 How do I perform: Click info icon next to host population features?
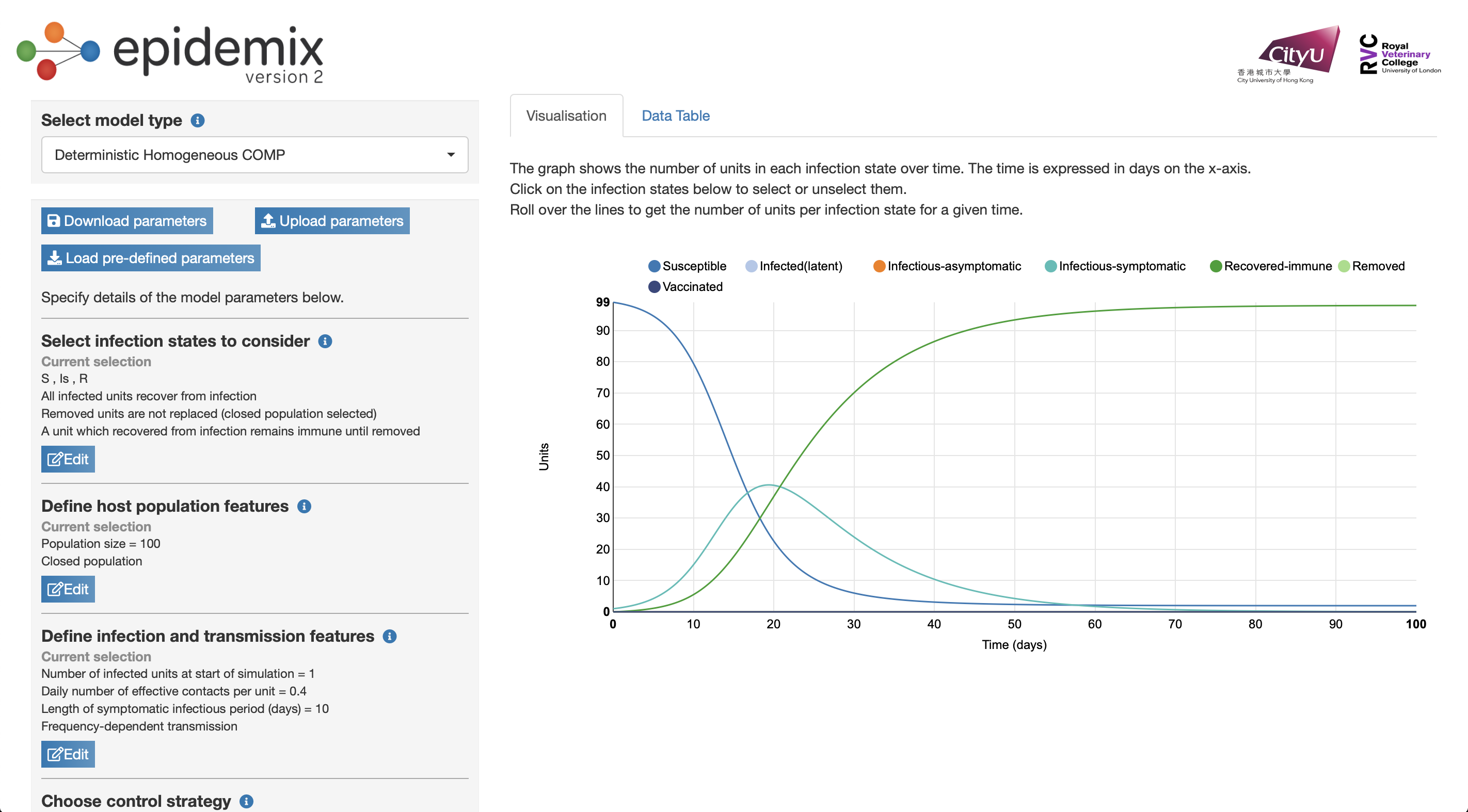tap(305, 506)
